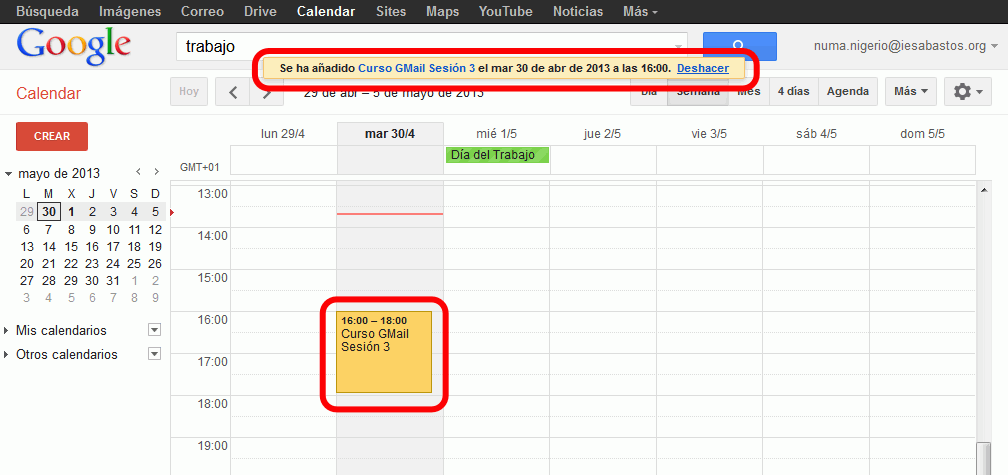Open Maps in top navigation bar

(442, 12)
